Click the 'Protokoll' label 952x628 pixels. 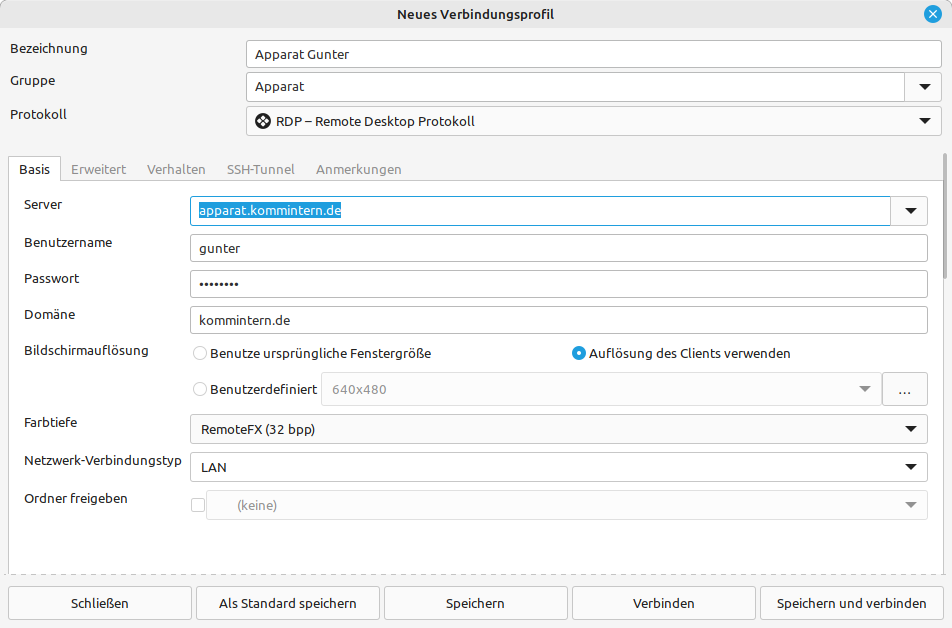point(38,114)
